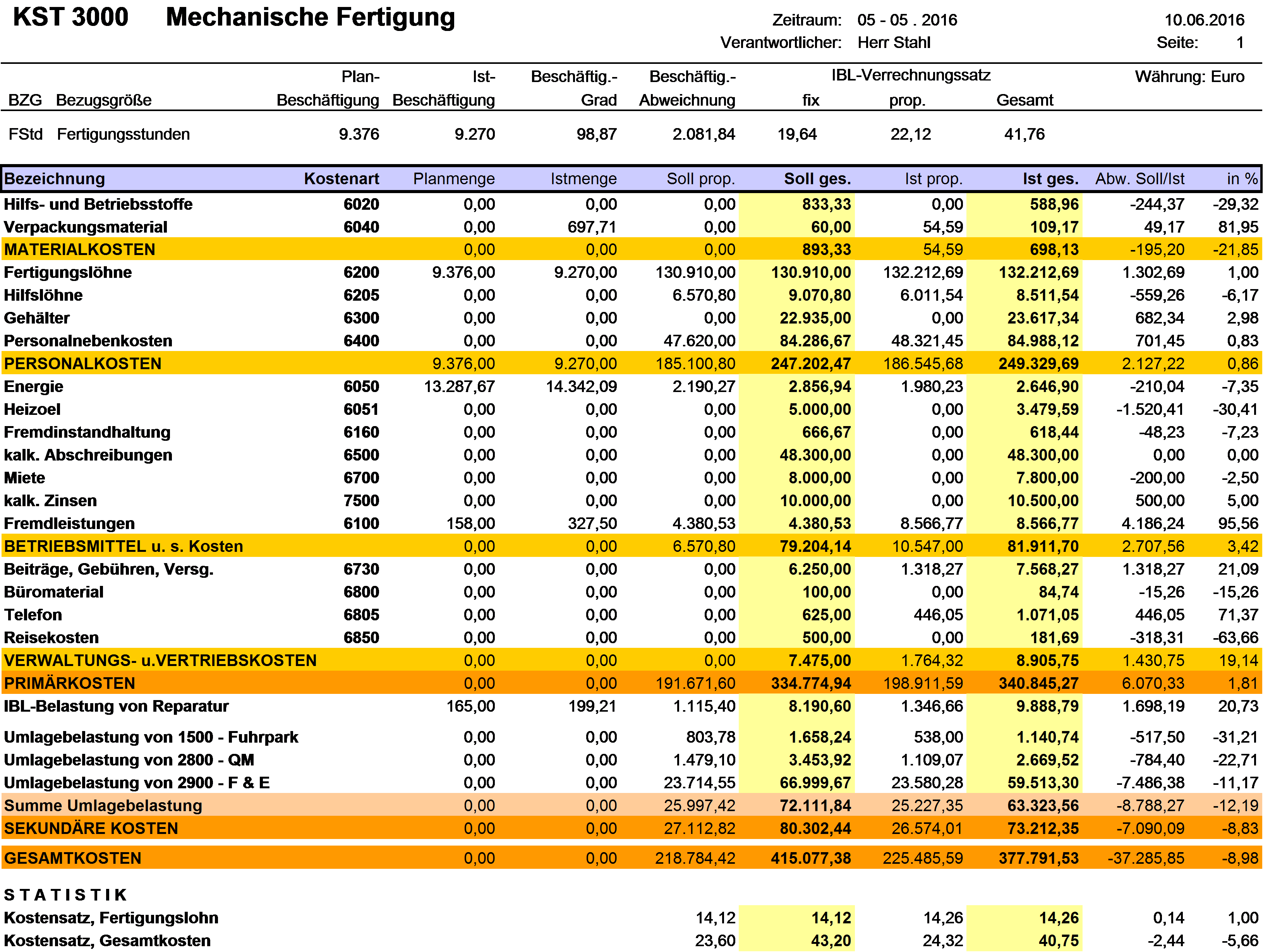Click PERSONALKOSTEN Ist ges. value '249.329,69'

[x=1038, y=363]
